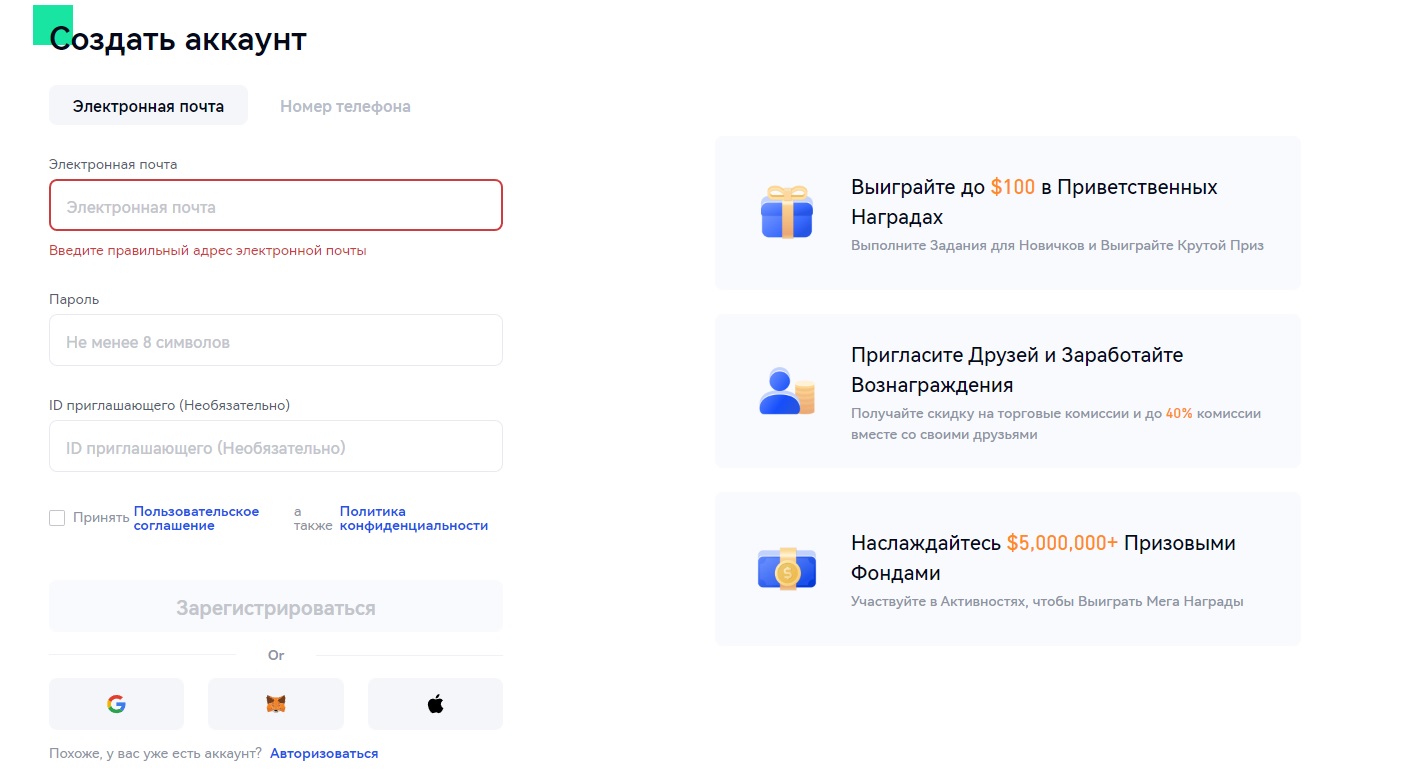Screen dimensions: 1401x769
Task: Tick the Принять agreement checkbox
Action: point(57,518)
